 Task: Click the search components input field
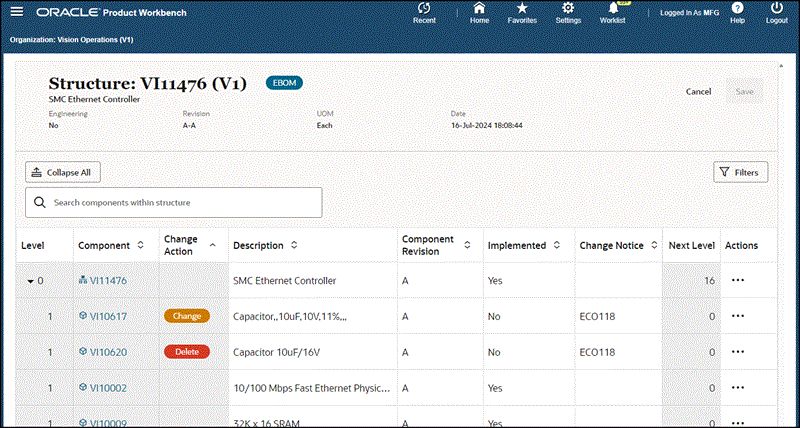173,203
